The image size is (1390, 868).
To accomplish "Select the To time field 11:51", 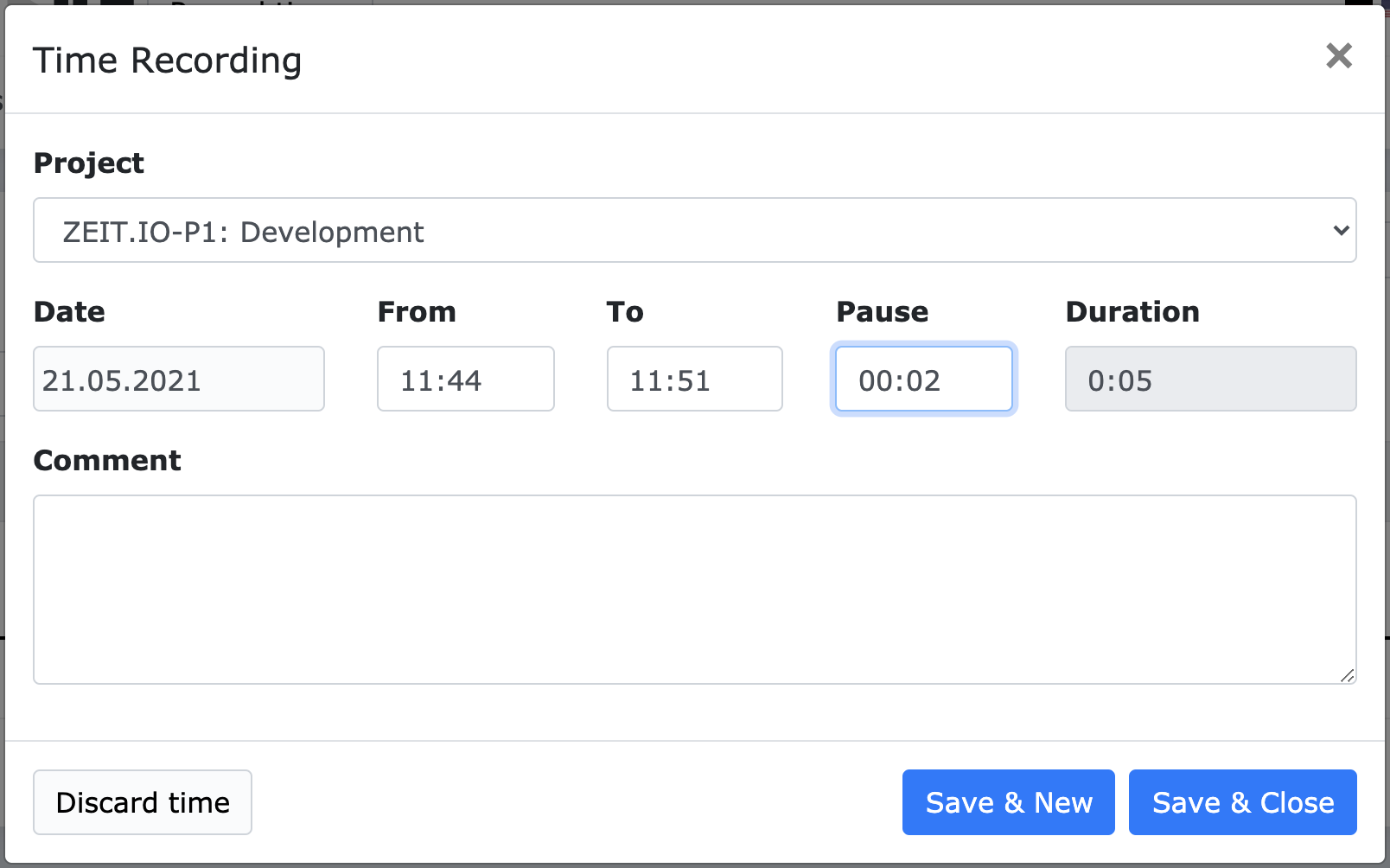I will pos(694,380).
